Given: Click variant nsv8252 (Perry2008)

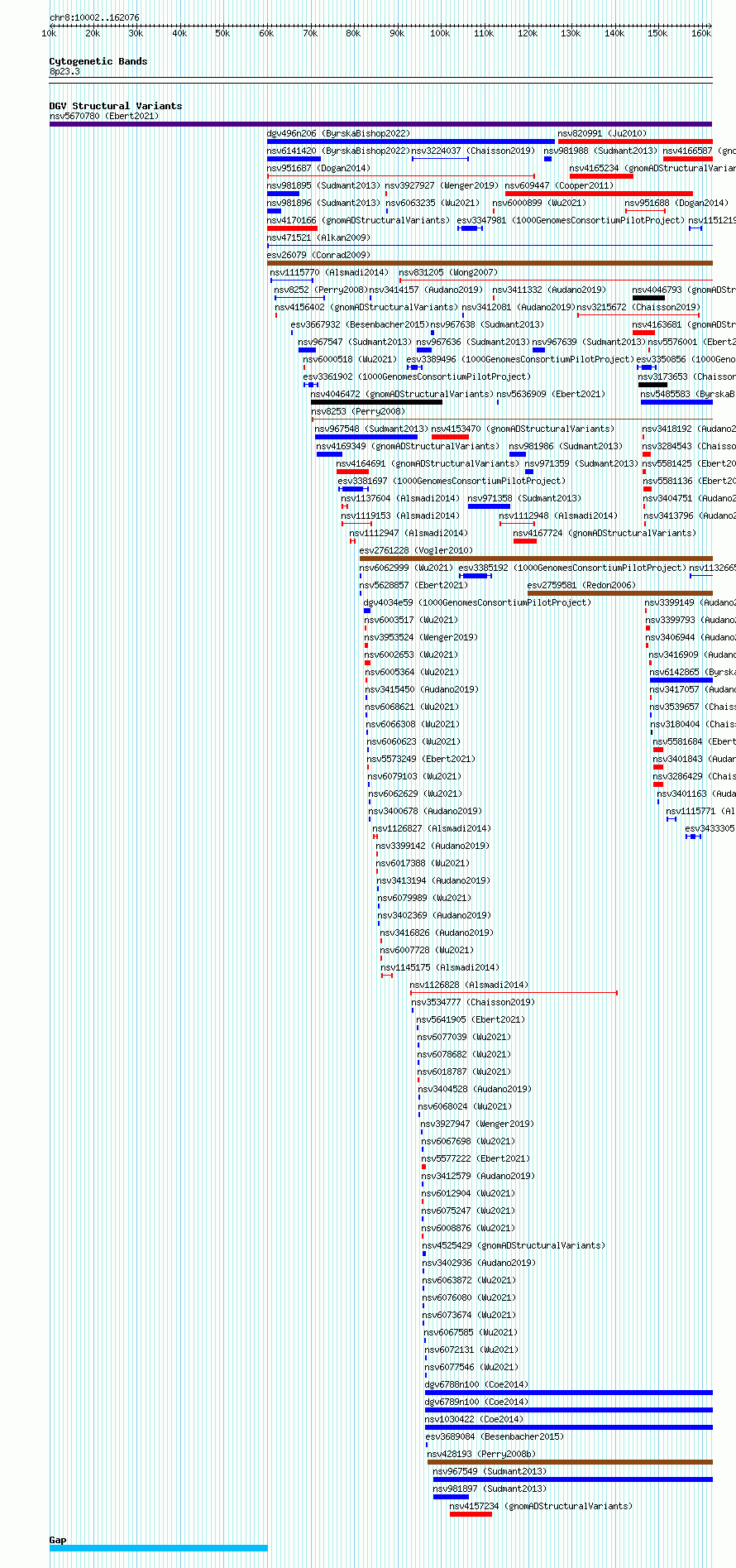Looking at the screenshot, I should (320, 290).
